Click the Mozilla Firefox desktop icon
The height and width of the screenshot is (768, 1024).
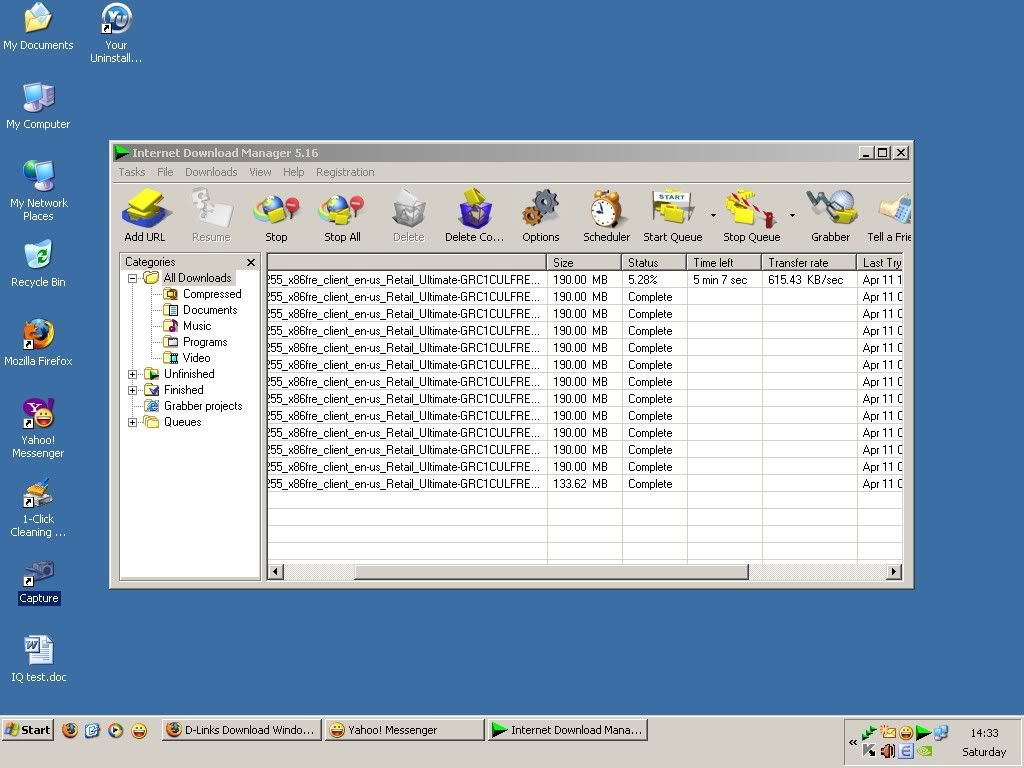38,342
